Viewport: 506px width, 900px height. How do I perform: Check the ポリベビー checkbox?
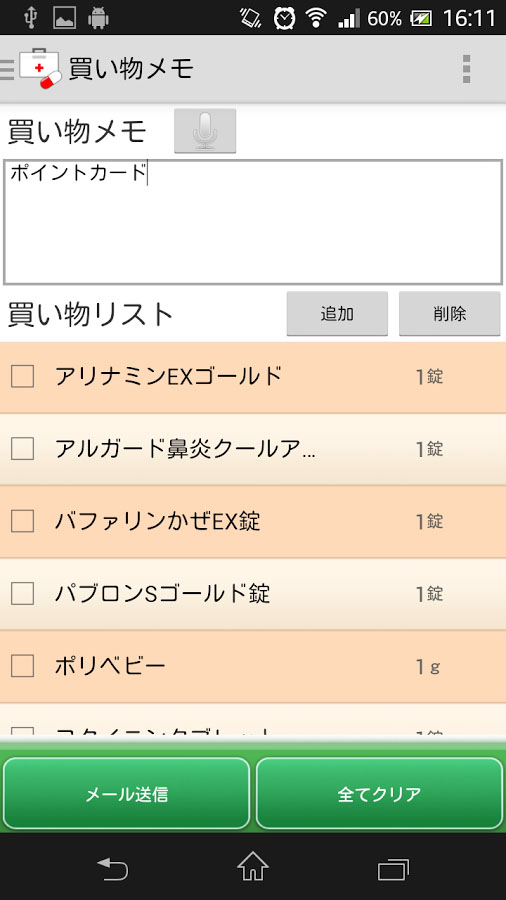(22, 666)
